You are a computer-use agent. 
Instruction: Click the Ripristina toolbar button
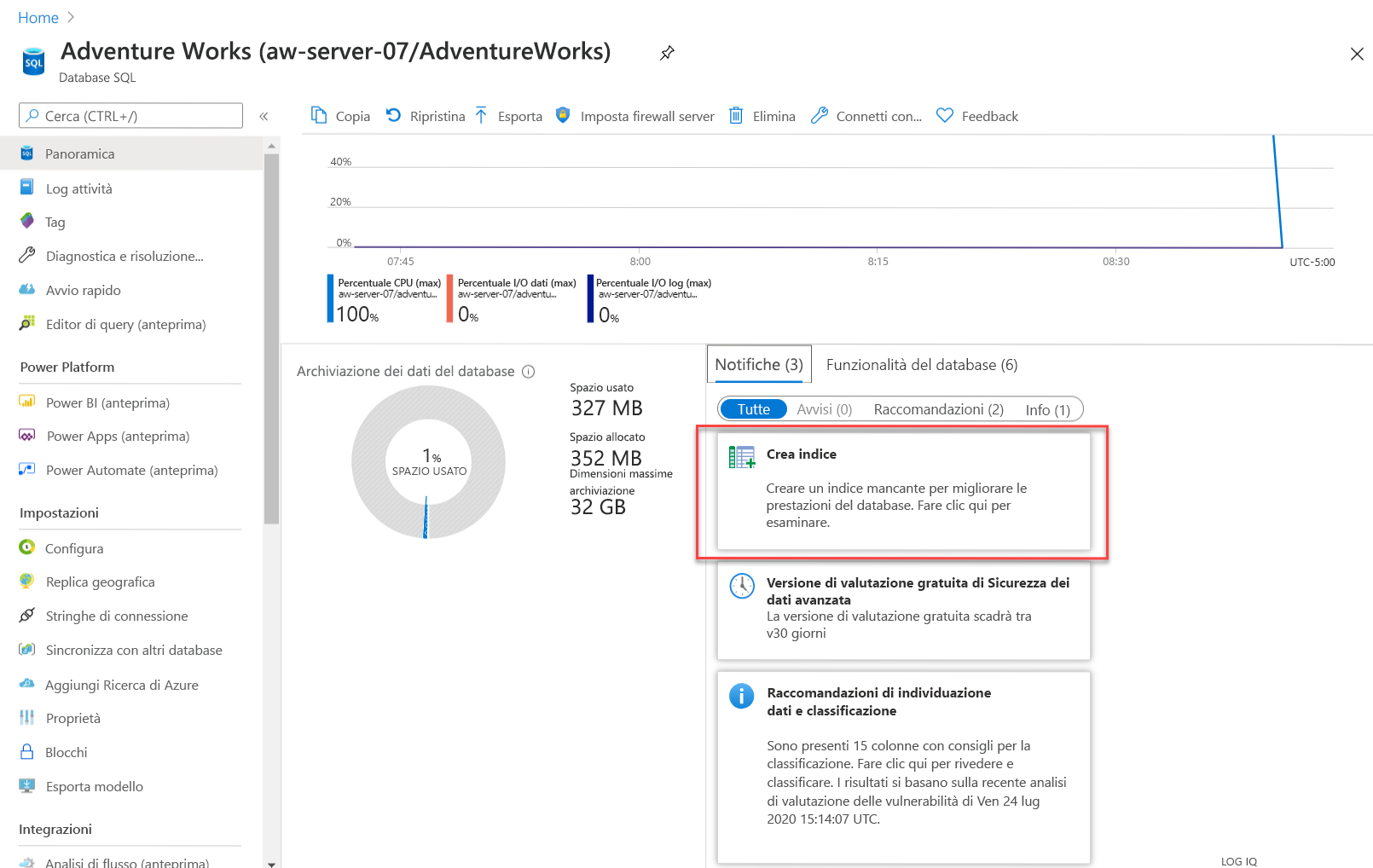(x=426, y=116)
